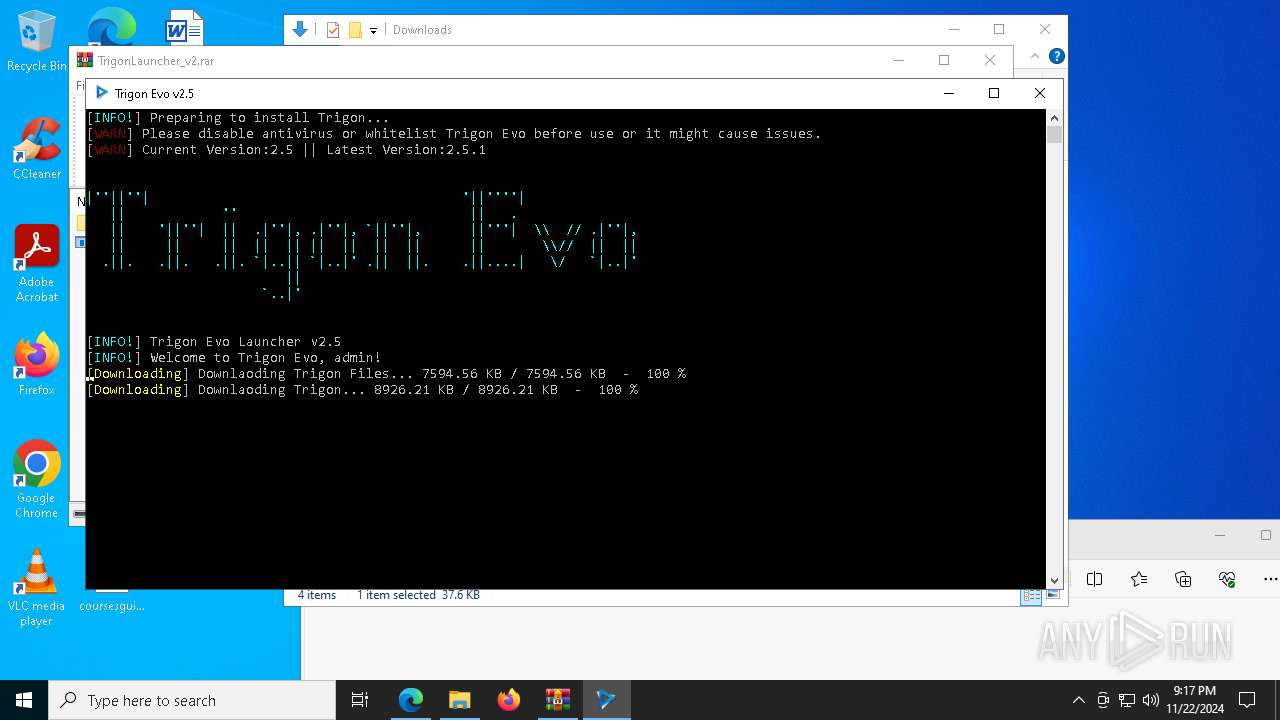1280x720 pixels.
Task: Click 'Welcome to Trigon Evo, admin!' line
Action: (234, 358)
